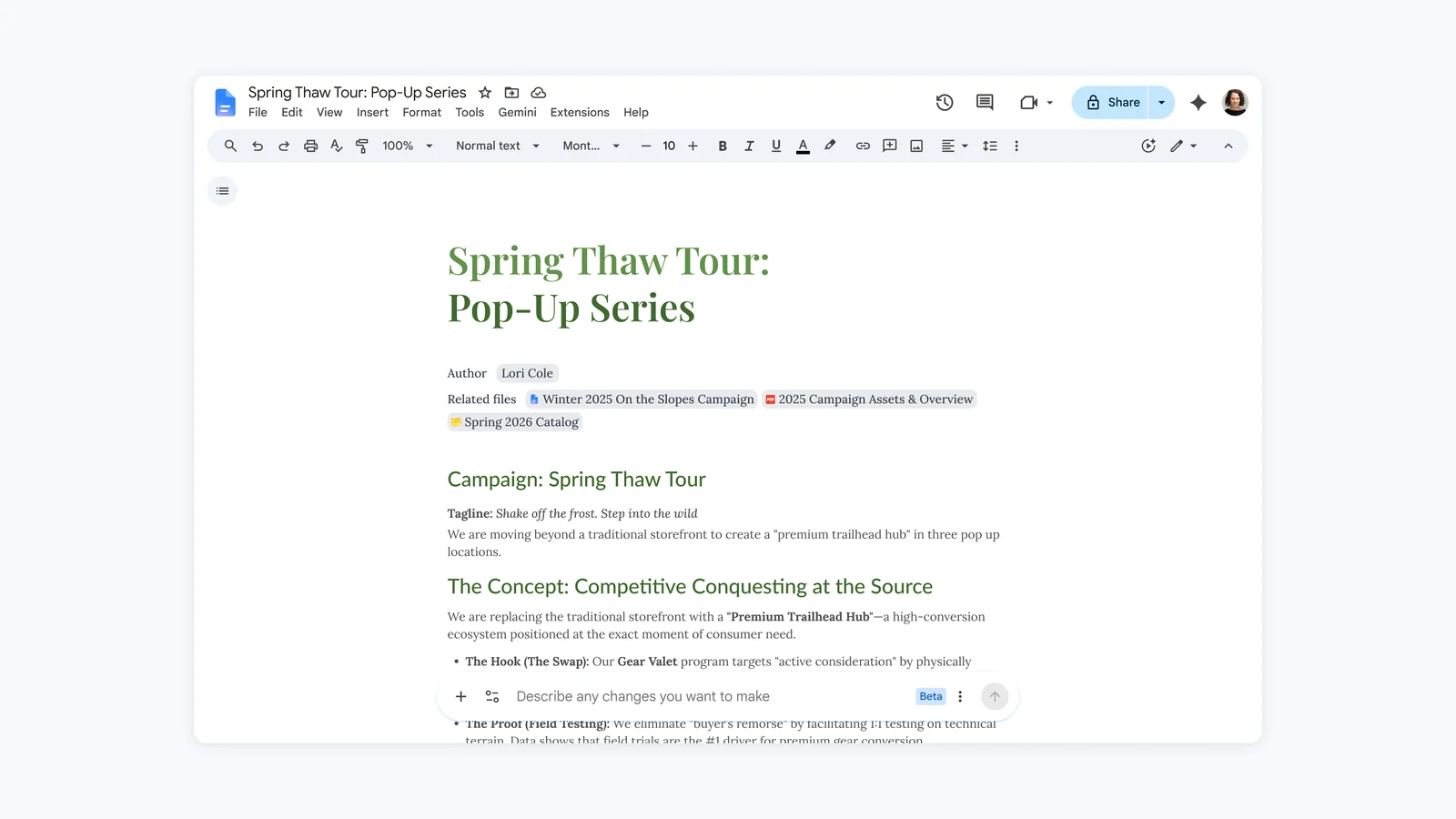The image size is (1456, 819).
Task: Open 2025 Campaign Assets & Overview file chip
Action: click(x=869, y=399)
